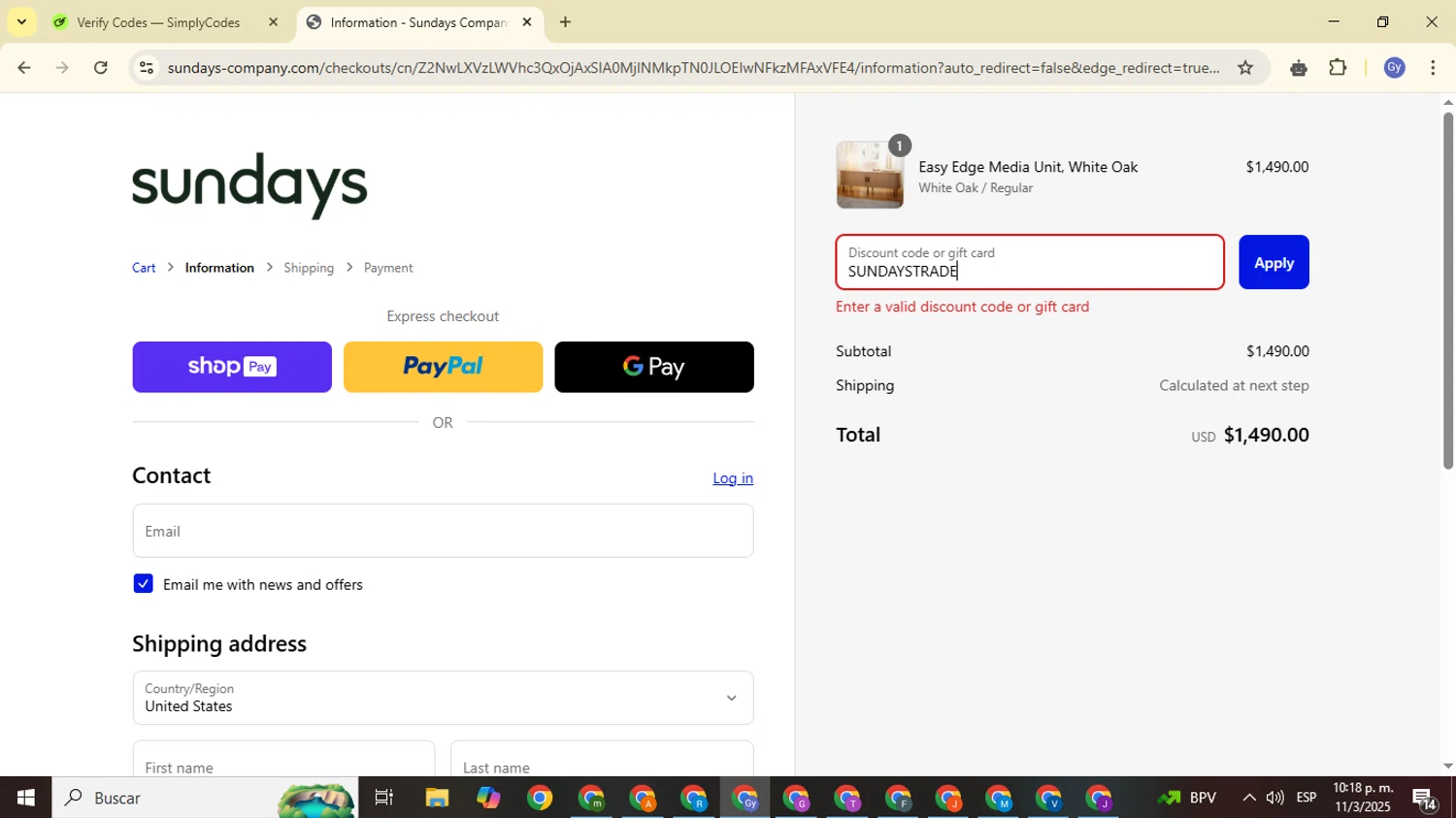Open Chrome profile 'm' taskbar icon
Viewport: 1456px width, 818px height.
tap(591, 798)
